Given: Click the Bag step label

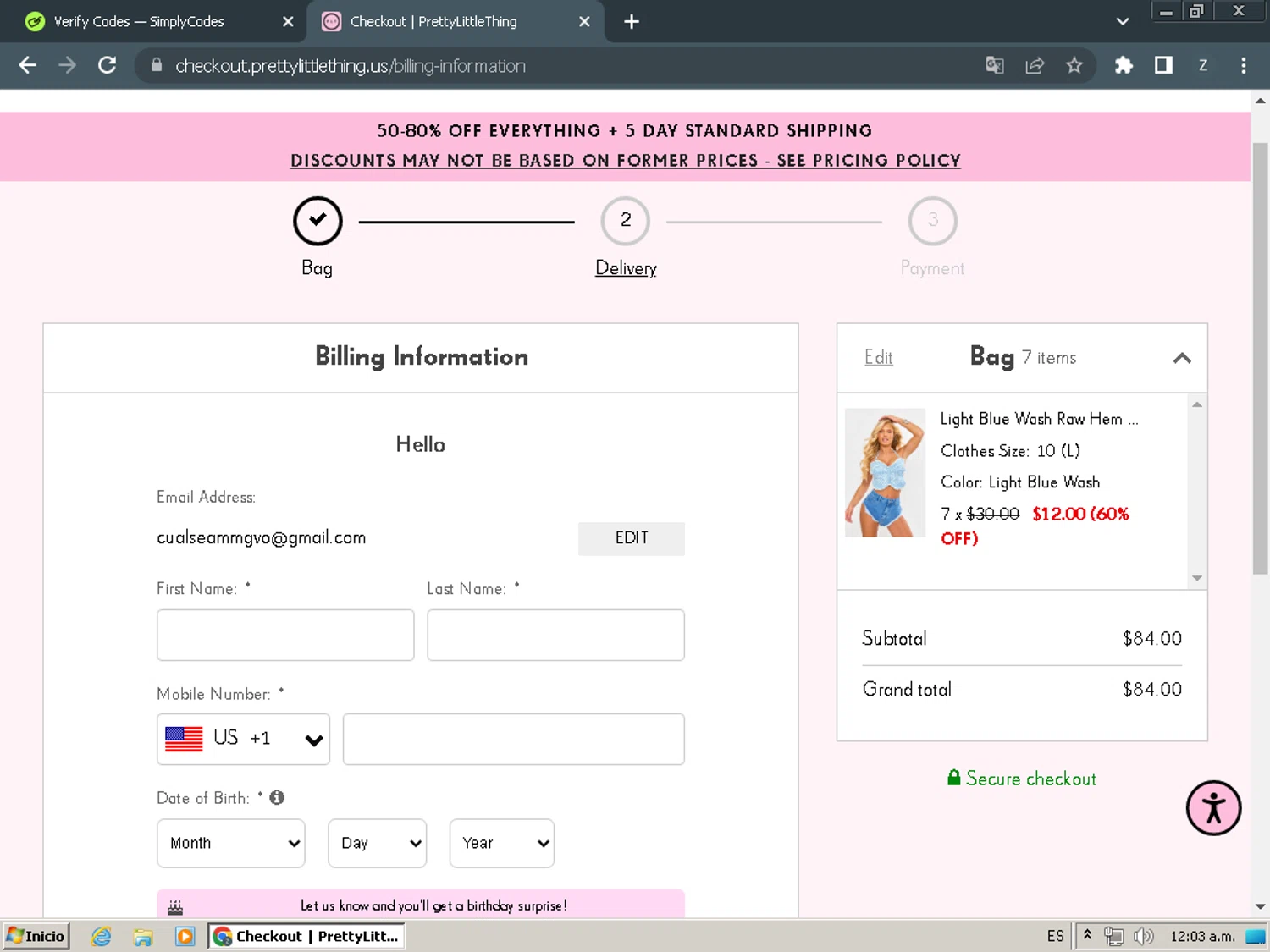Looking at the screenshot, I should (x=317, y=268).
